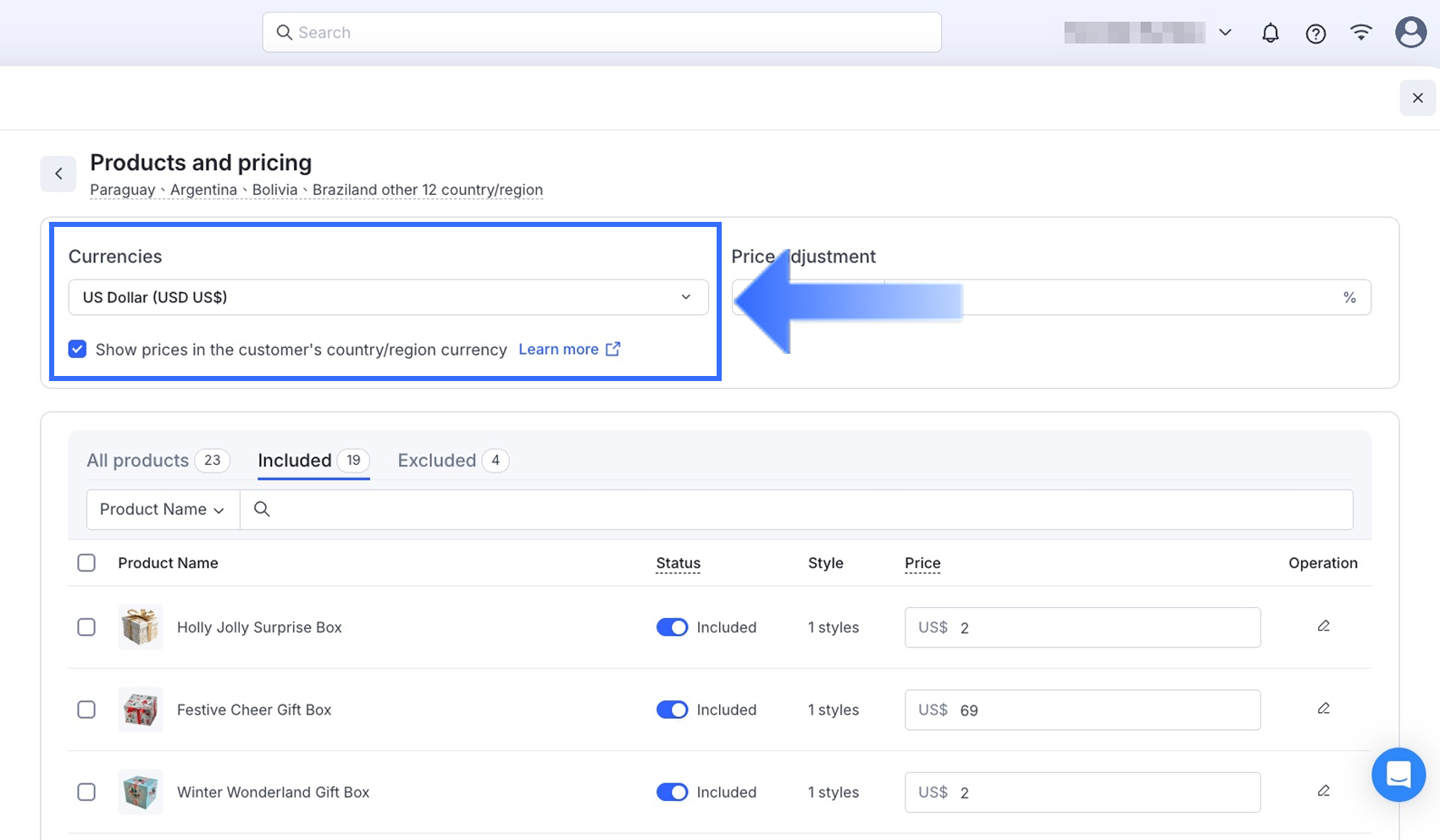Viewport: 1440px width, 840px height.
Task: Uncheck show prices in customer's currency
Action: (77, 350)
